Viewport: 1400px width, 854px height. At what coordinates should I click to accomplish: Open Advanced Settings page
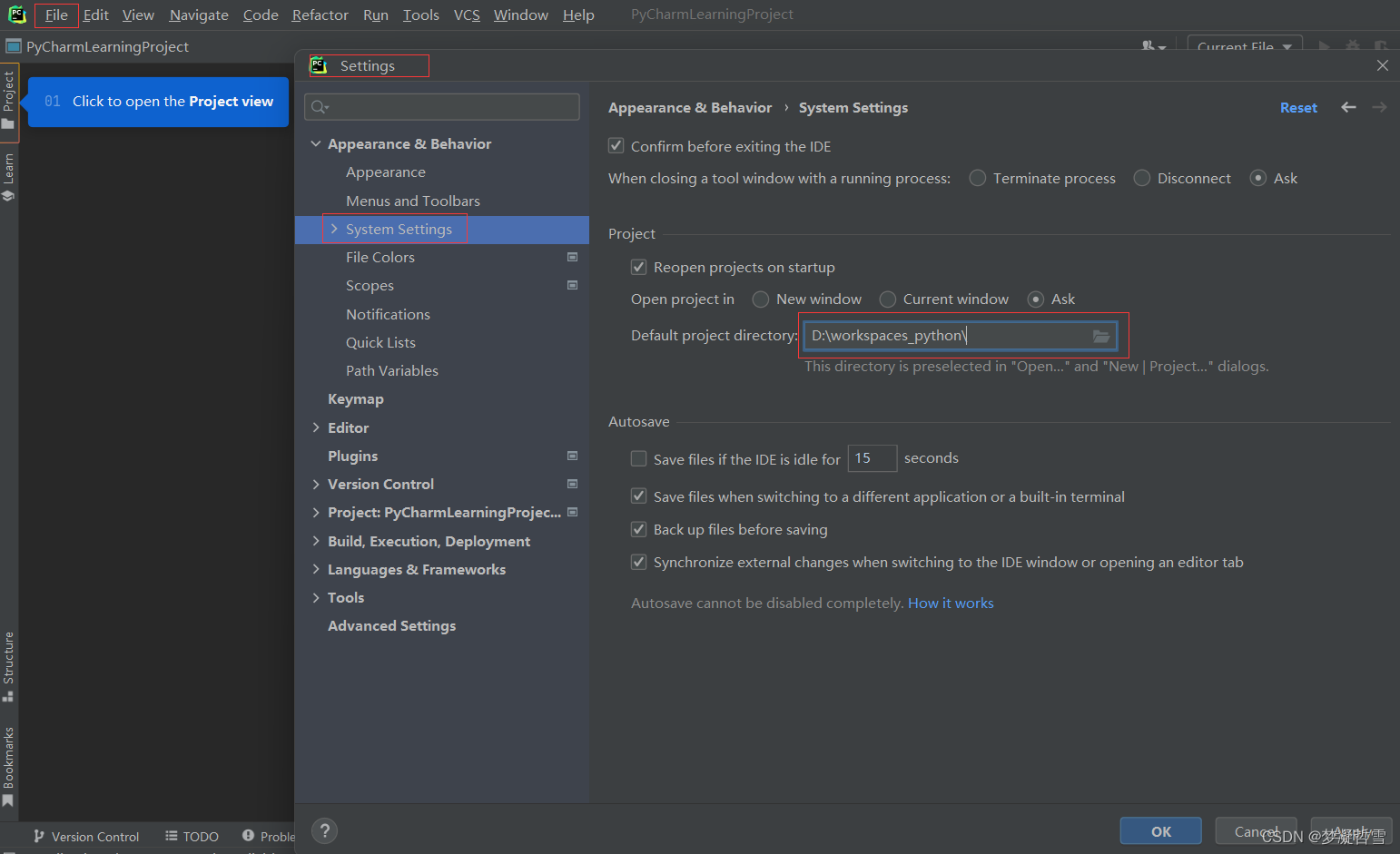pos(391,625)
